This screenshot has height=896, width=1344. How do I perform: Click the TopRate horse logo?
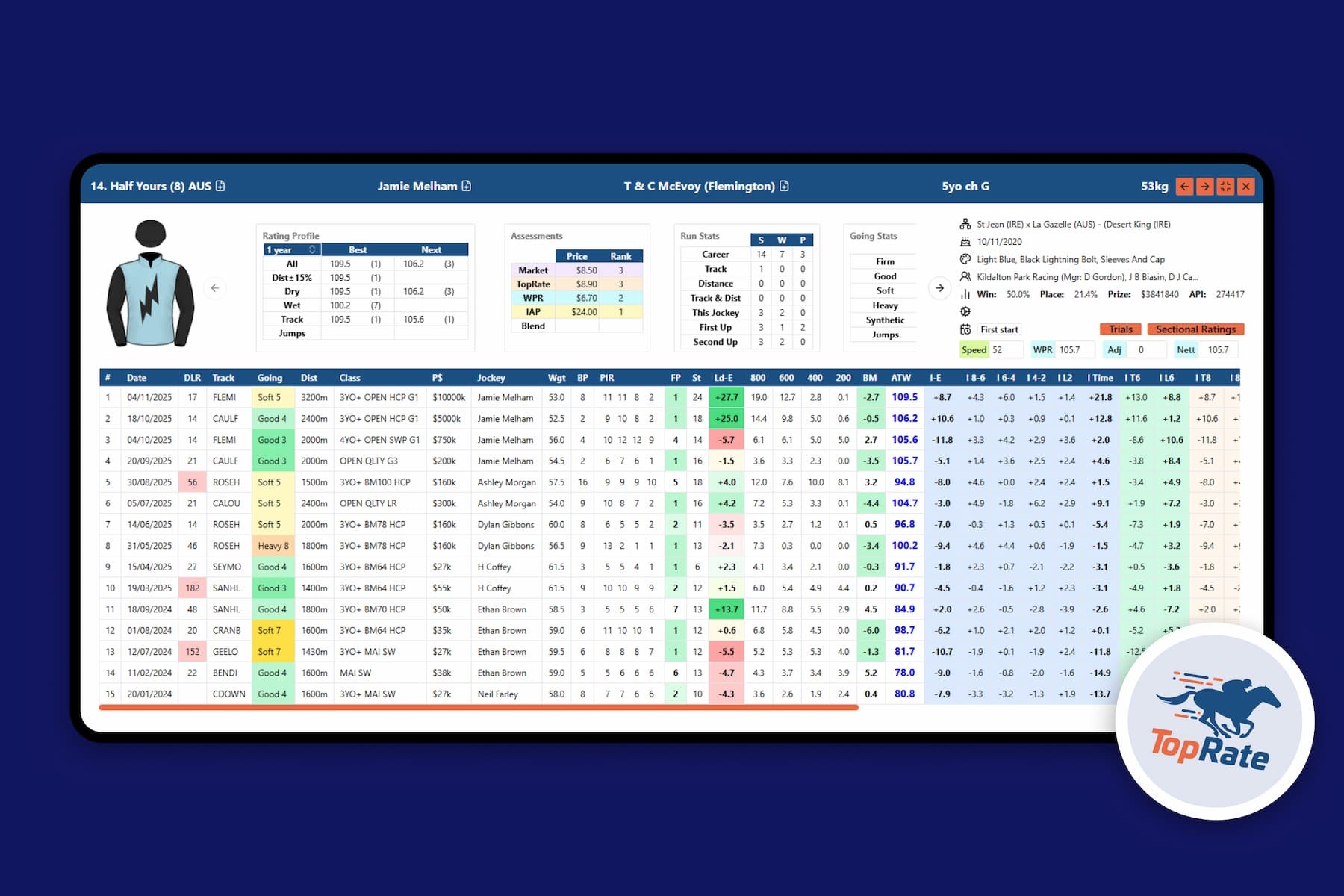click(1215, 722)
